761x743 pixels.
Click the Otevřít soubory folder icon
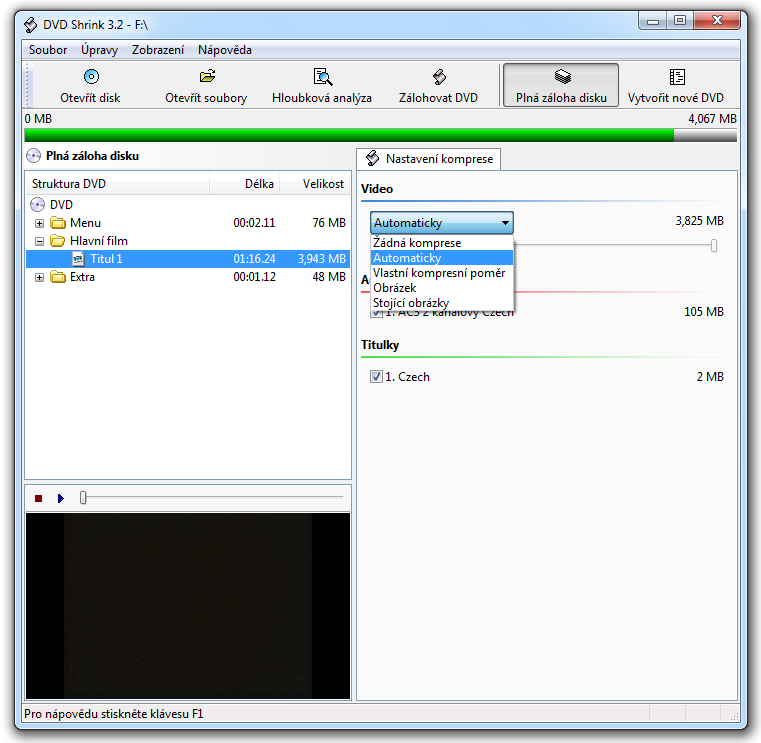click(207, 76)
